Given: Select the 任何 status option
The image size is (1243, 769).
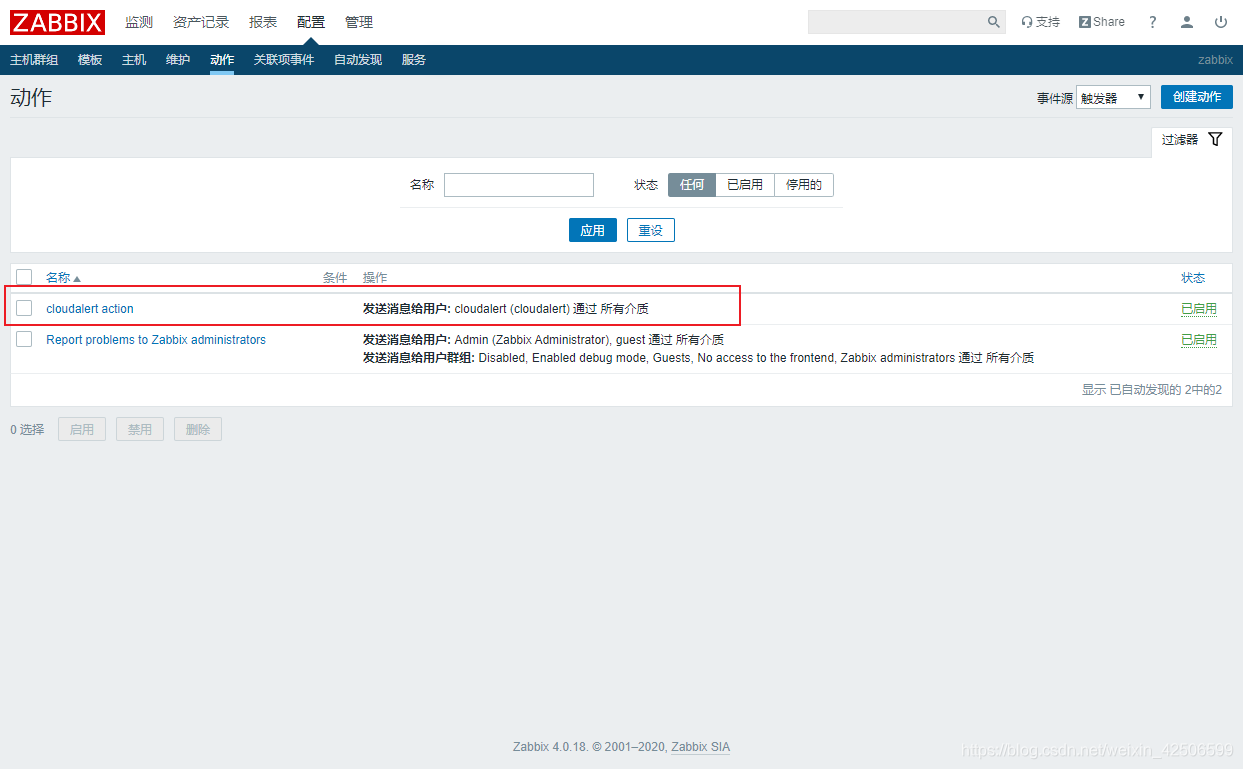Looking at the screenshot, I should click(x=692, y=185).
